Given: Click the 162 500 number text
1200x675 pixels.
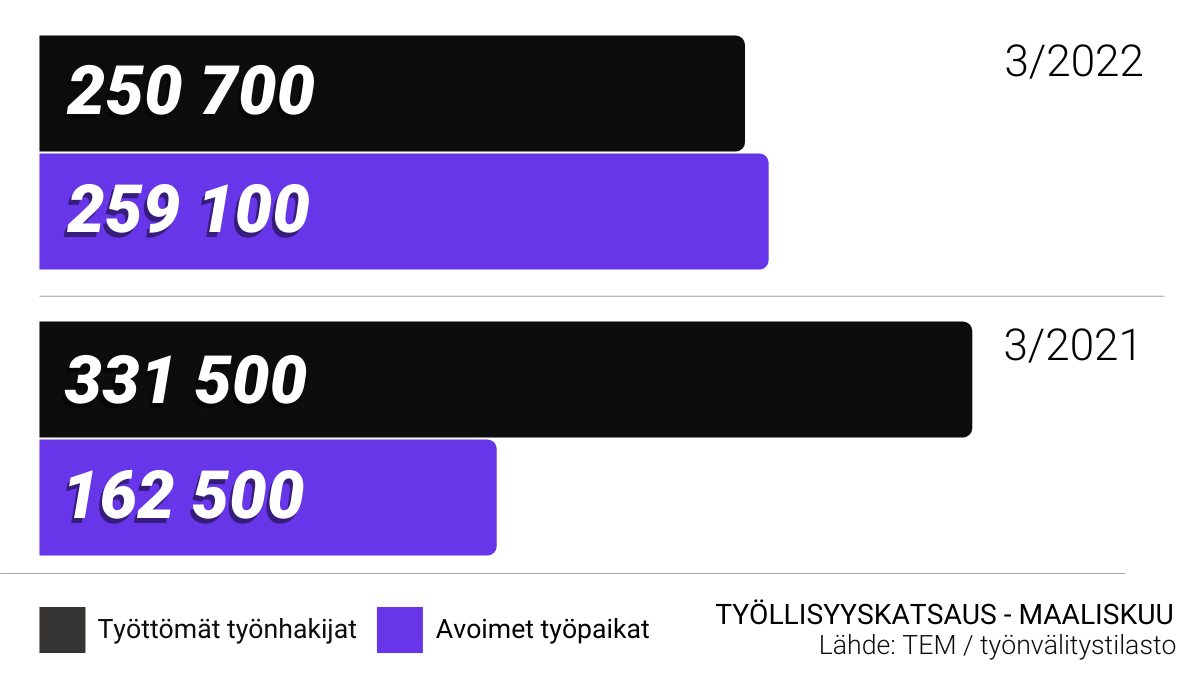Looking at the screenshot, I should click(185, 497).
